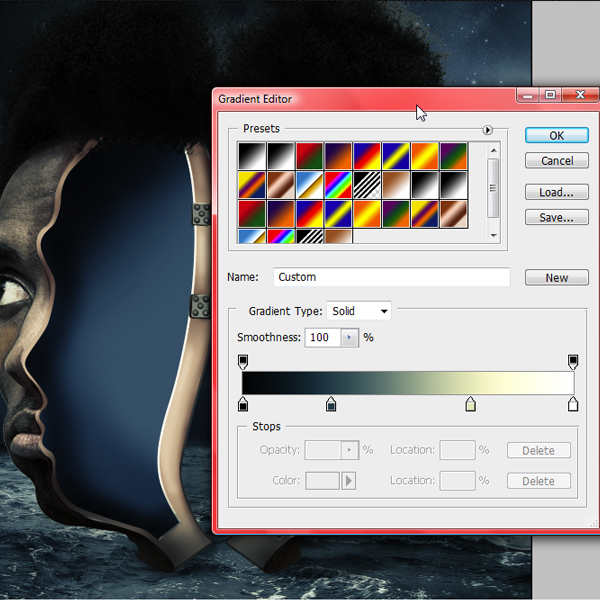
Task: Create a preset with the New button
Action: point(556,277)
